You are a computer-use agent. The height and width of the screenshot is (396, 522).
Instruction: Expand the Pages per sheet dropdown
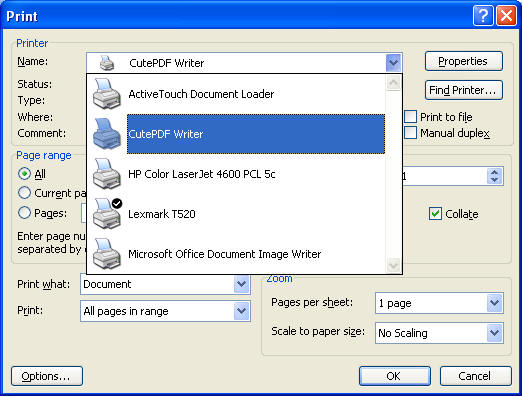[495, 303]
